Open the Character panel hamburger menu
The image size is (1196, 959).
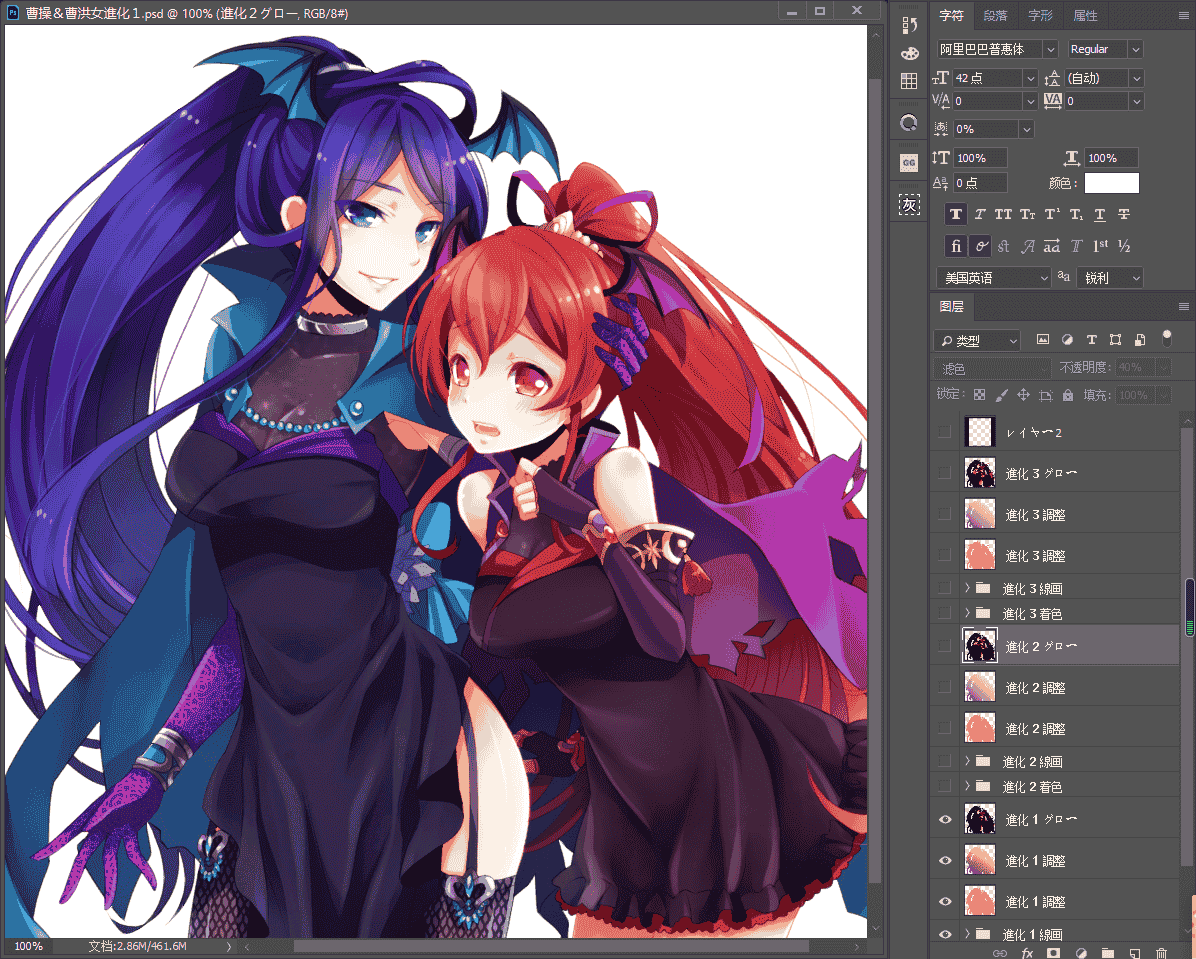click(1183, 15)
